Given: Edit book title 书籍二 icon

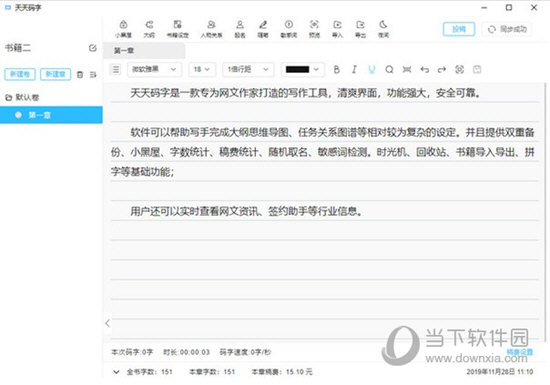Looking at the screenshot, I should point(93,48).
